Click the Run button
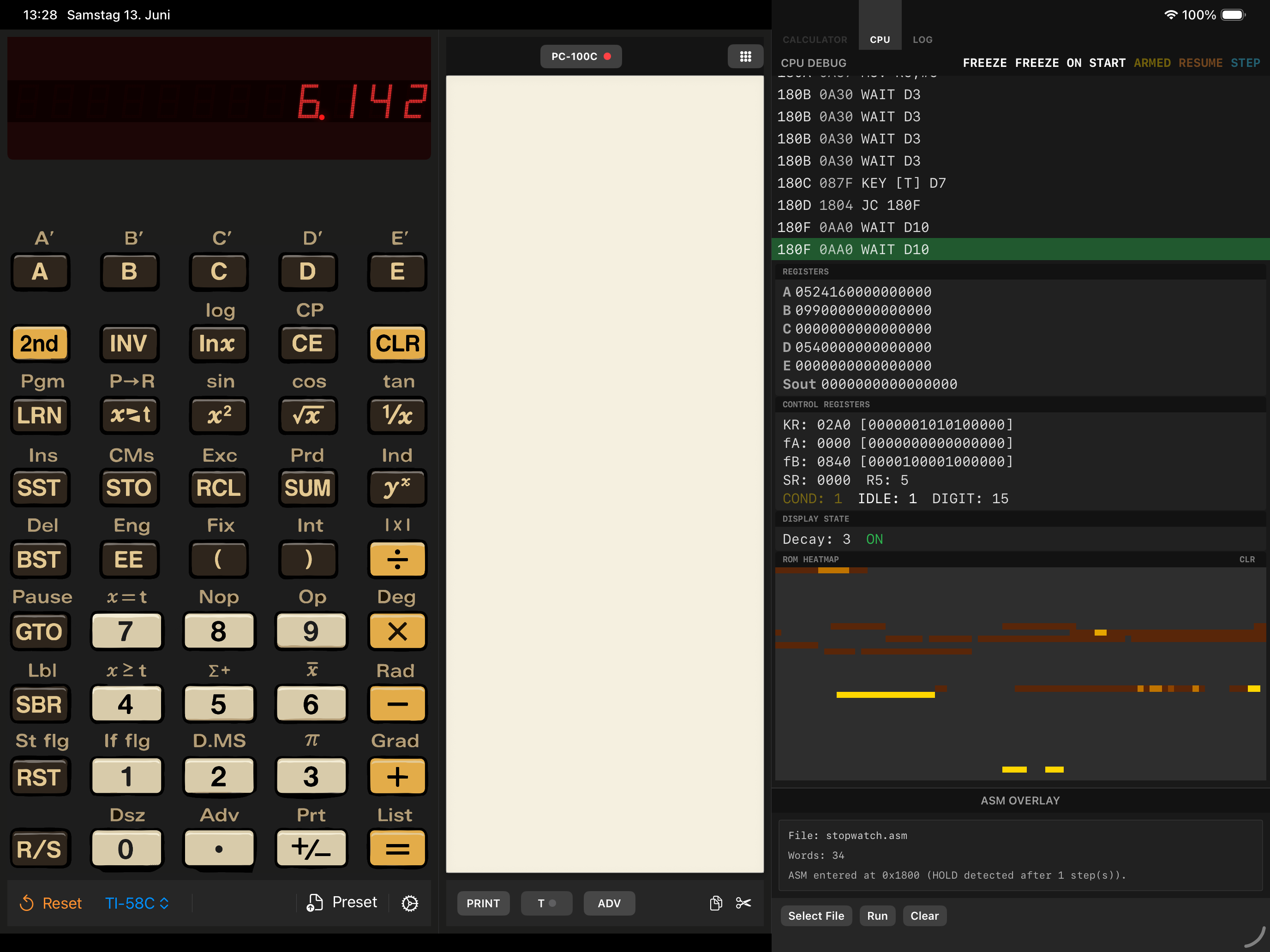The width and height of the screenshot is (1270, 952). [877, 916]
